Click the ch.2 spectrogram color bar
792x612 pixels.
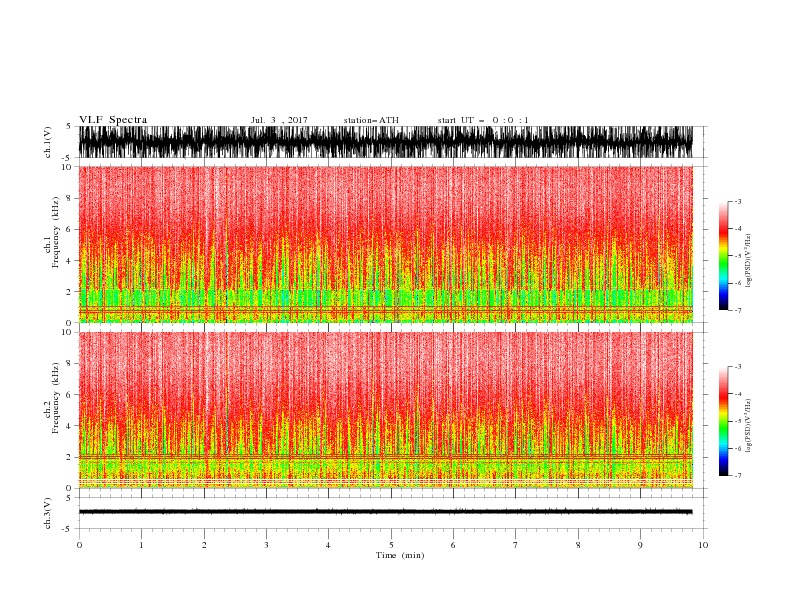pyautogui.click(x=723, y=421)
